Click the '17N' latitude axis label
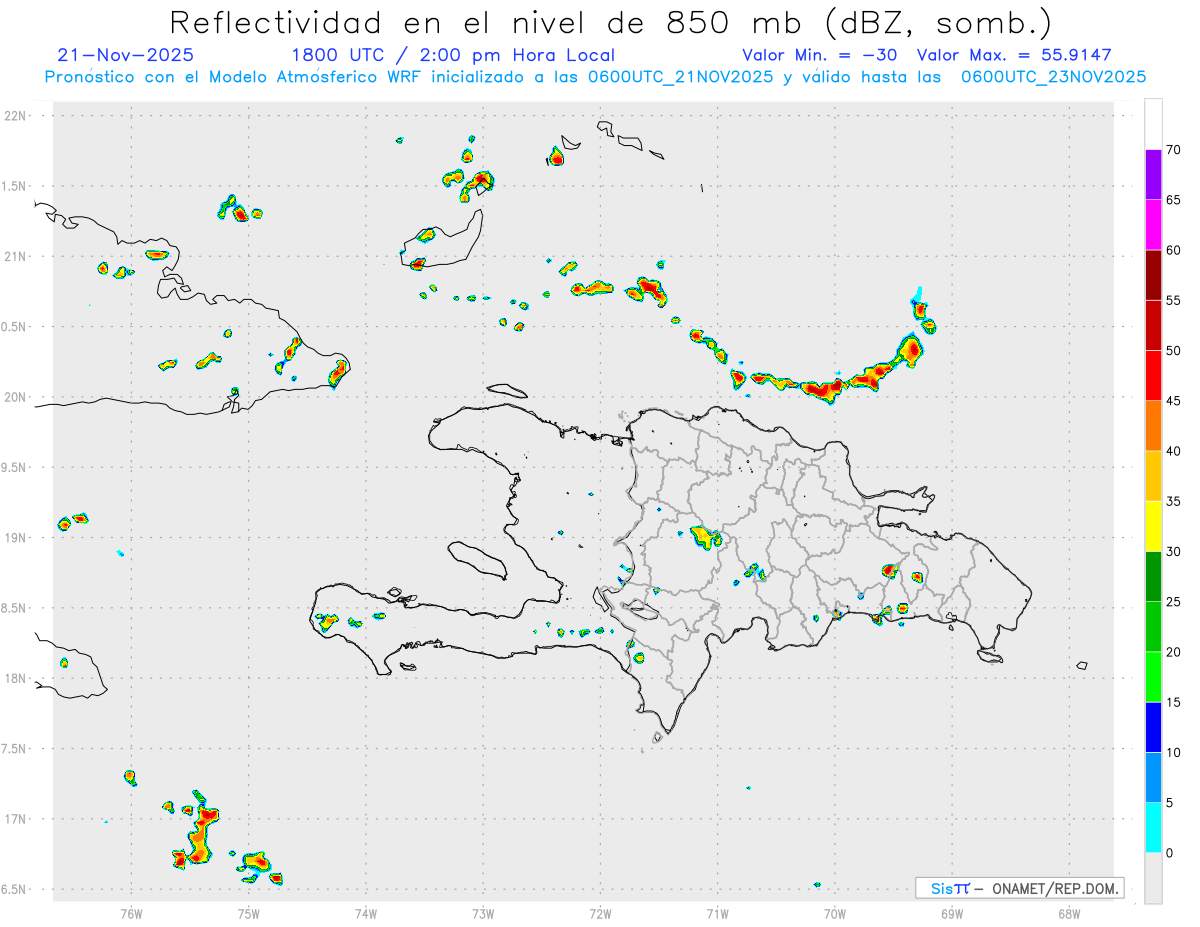This screenshot has height=927, width=1200. tap(16, 819)
